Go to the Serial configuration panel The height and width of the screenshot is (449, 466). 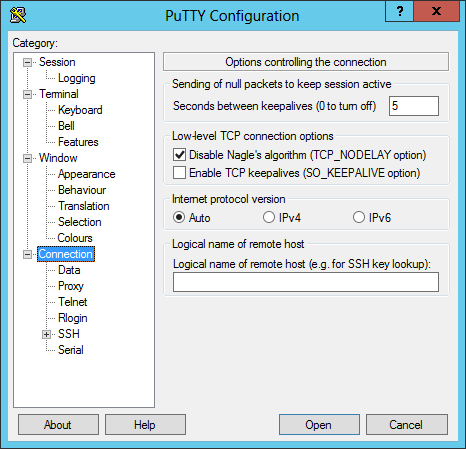pyautogui.click(x=71, y=350)
